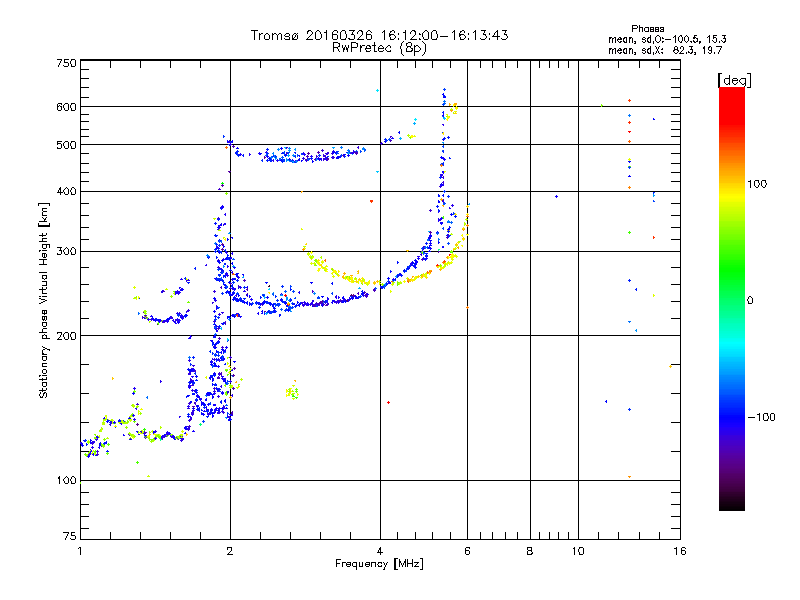The image size is (800, 600).
Task: Click the x-axis tick label '10'
Action: (578, 551)
